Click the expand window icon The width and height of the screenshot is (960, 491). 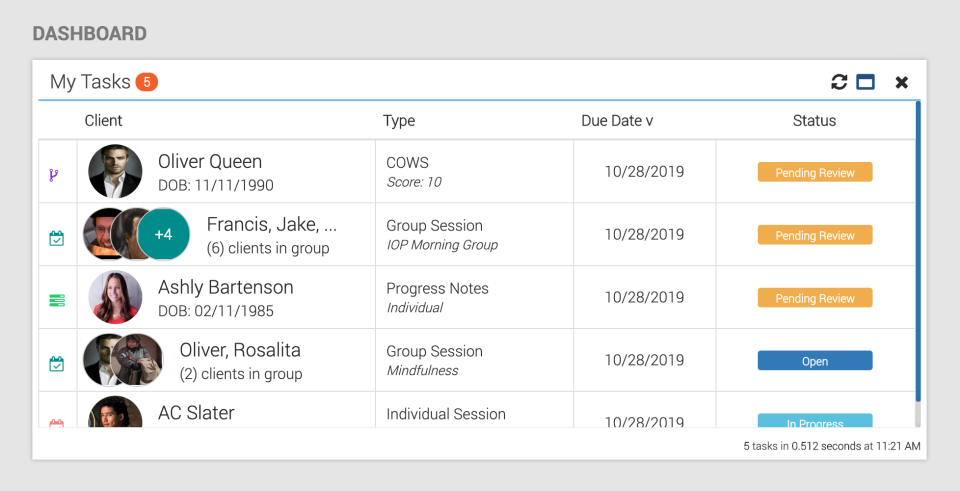pos(866,82)
